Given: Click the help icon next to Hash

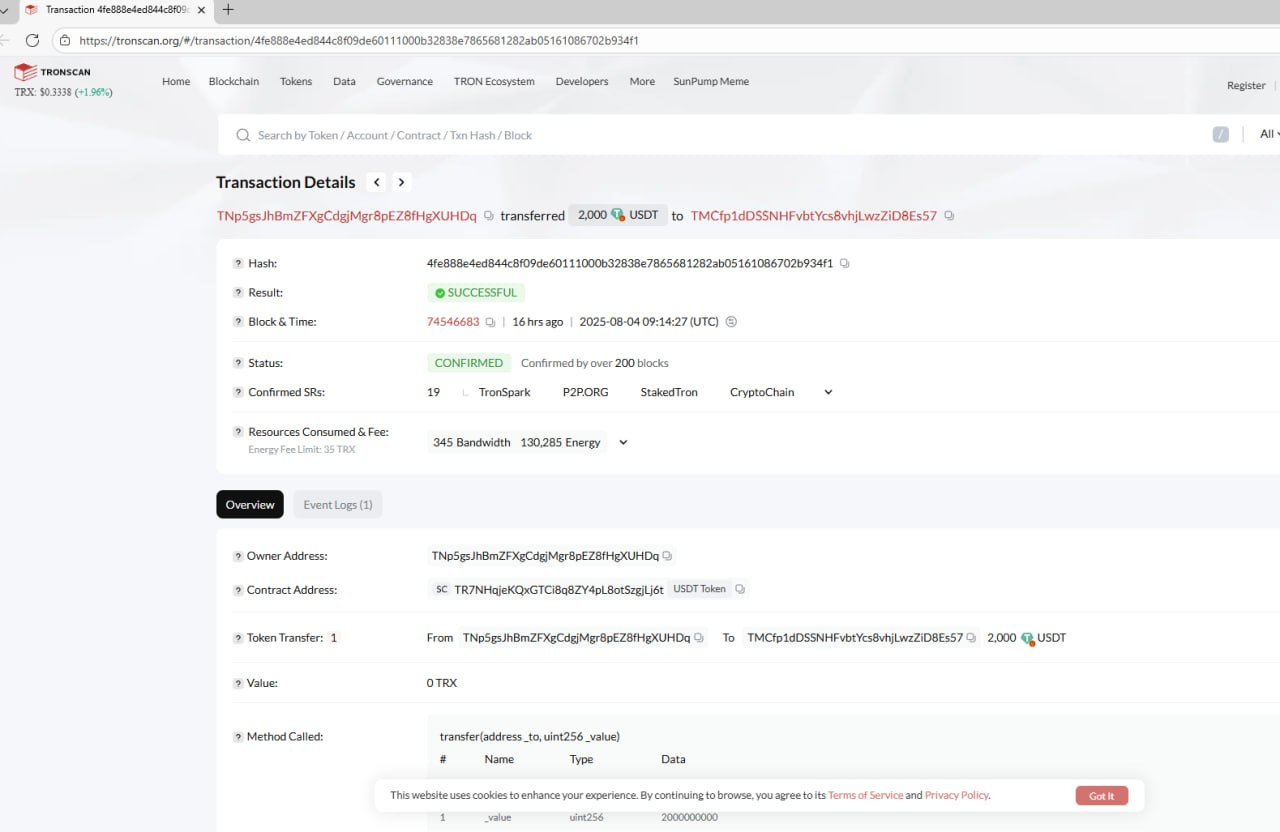Looking at the screenshot, I should (238, 264).
